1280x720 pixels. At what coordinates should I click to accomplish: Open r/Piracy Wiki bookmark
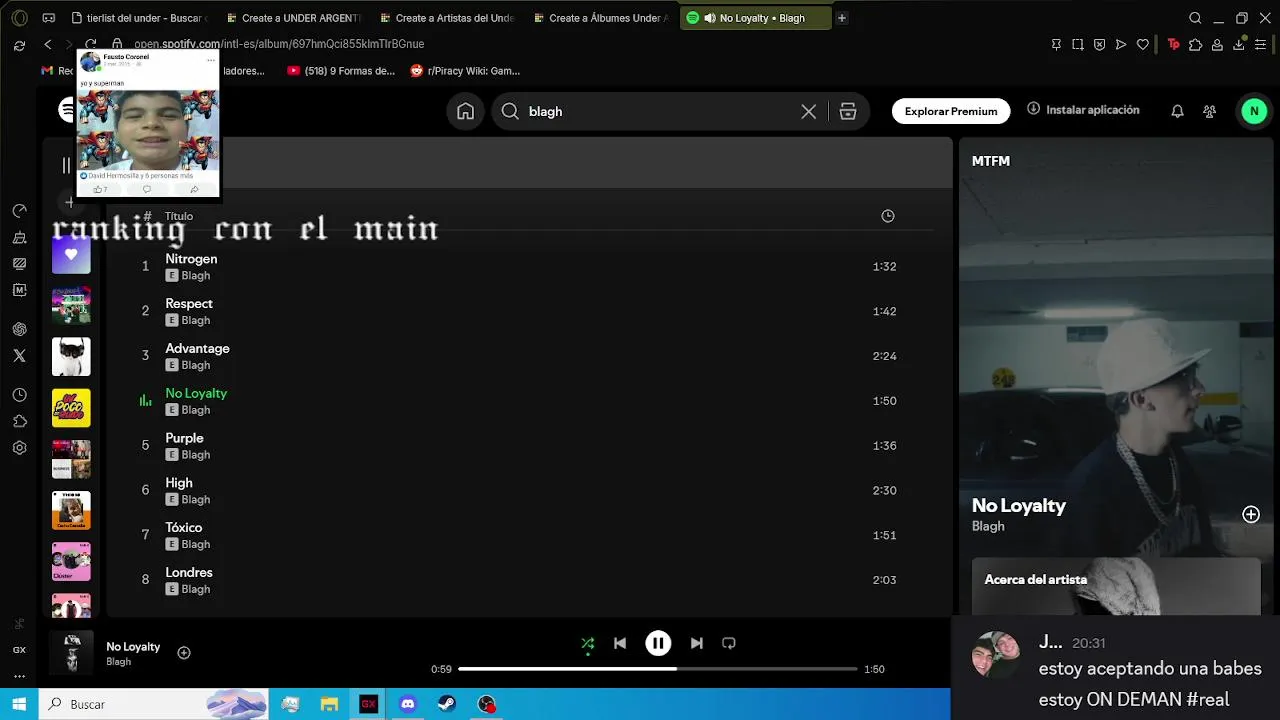(465, 71)
